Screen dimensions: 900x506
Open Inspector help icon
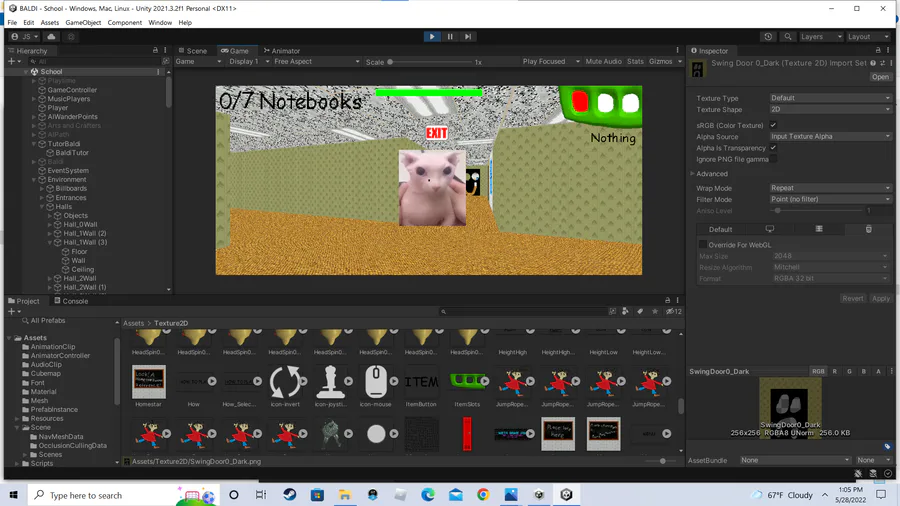click(873, 63)
